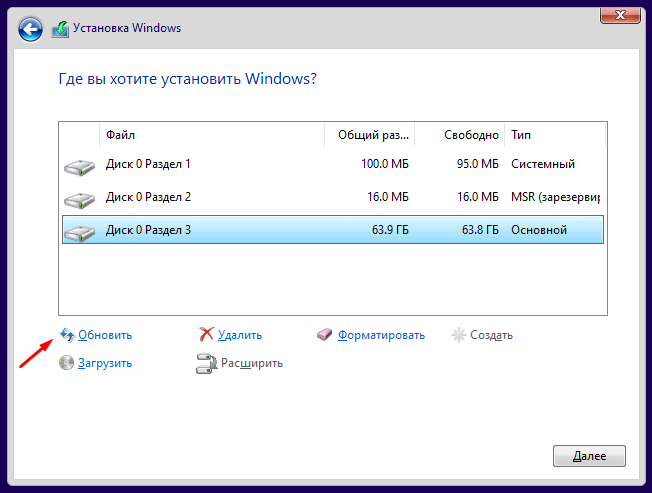This screenshot has width=652, height=493.
Task: Click the Windows Setup title icon
Action: coord(60,29)
